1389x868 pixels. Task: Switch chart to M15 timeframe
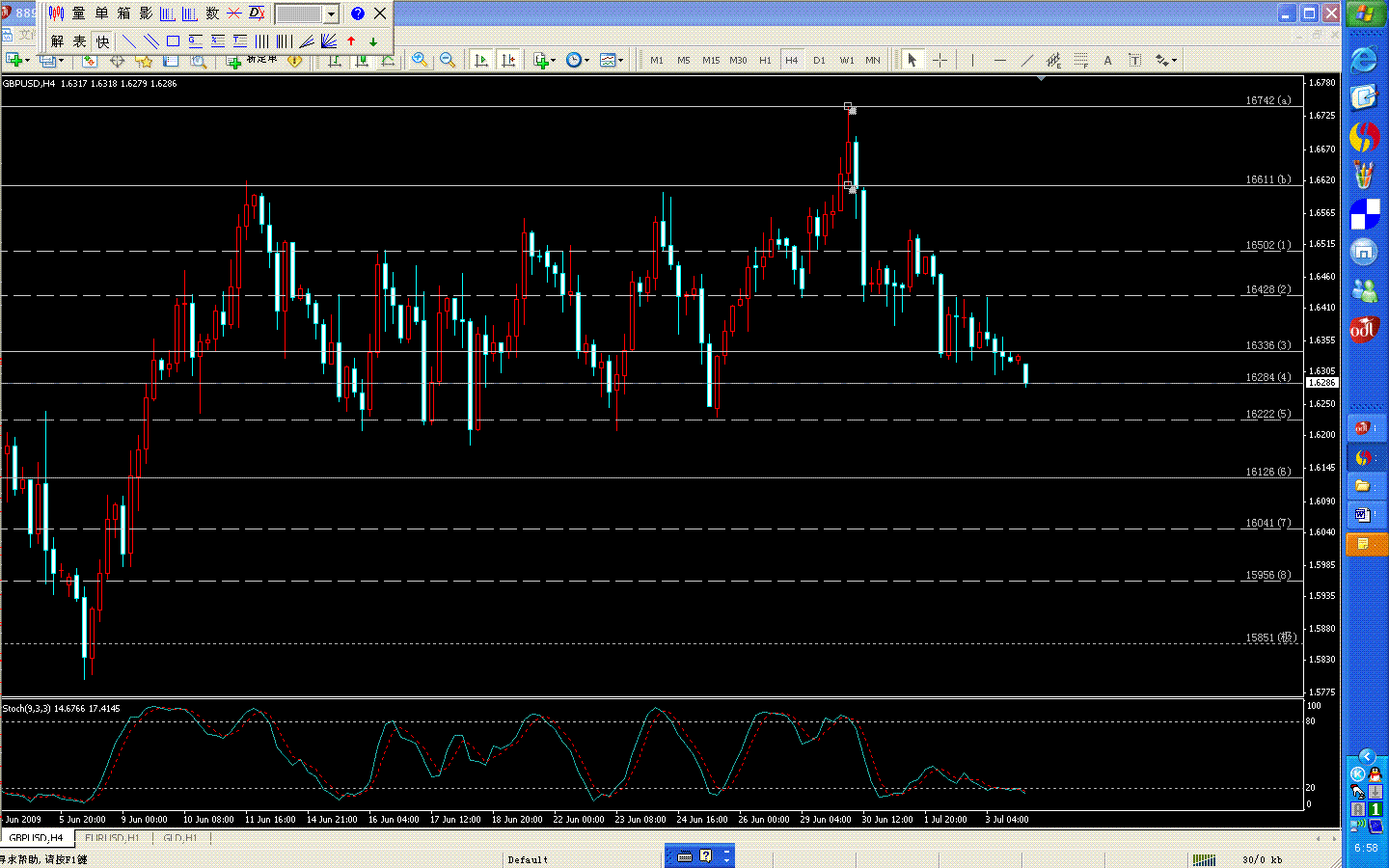tap(711, 60)
